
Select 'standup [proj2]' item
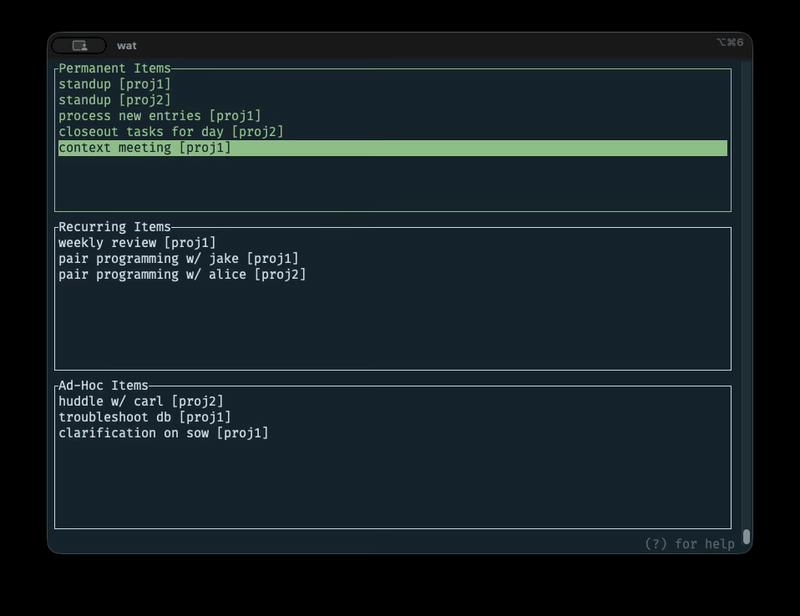114,100
